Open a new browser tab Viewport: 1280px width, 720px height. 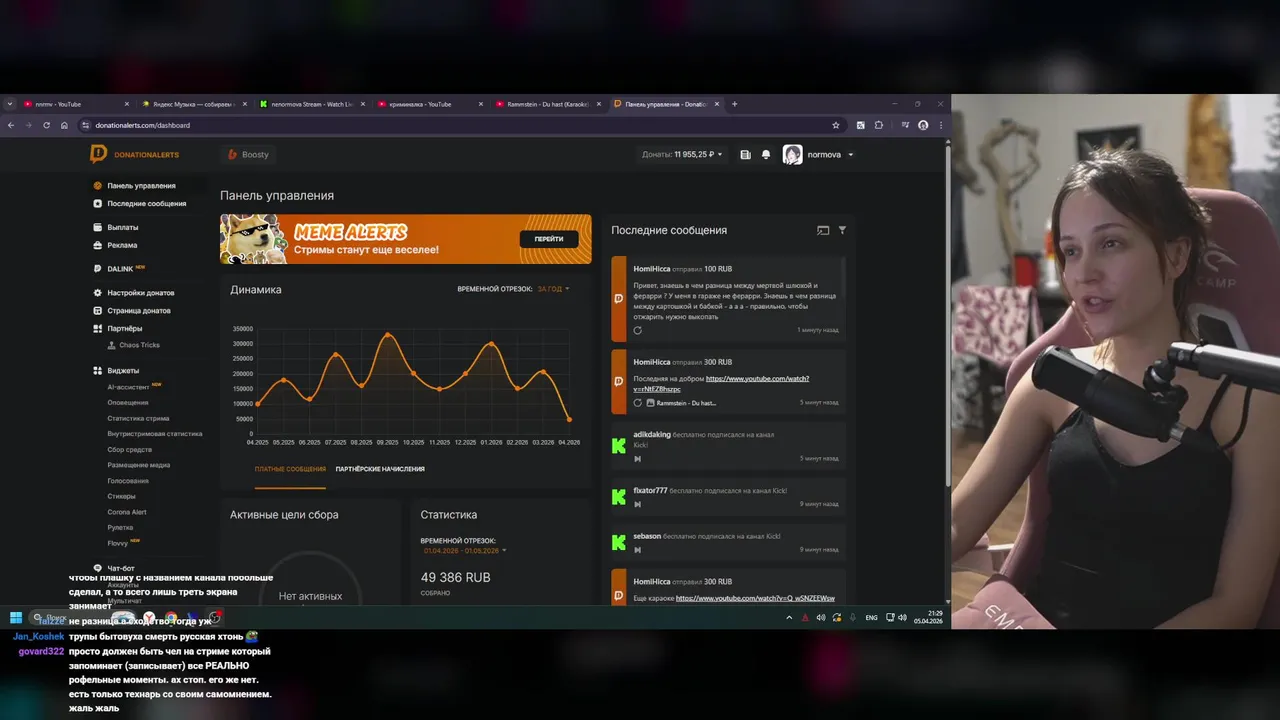734,104
